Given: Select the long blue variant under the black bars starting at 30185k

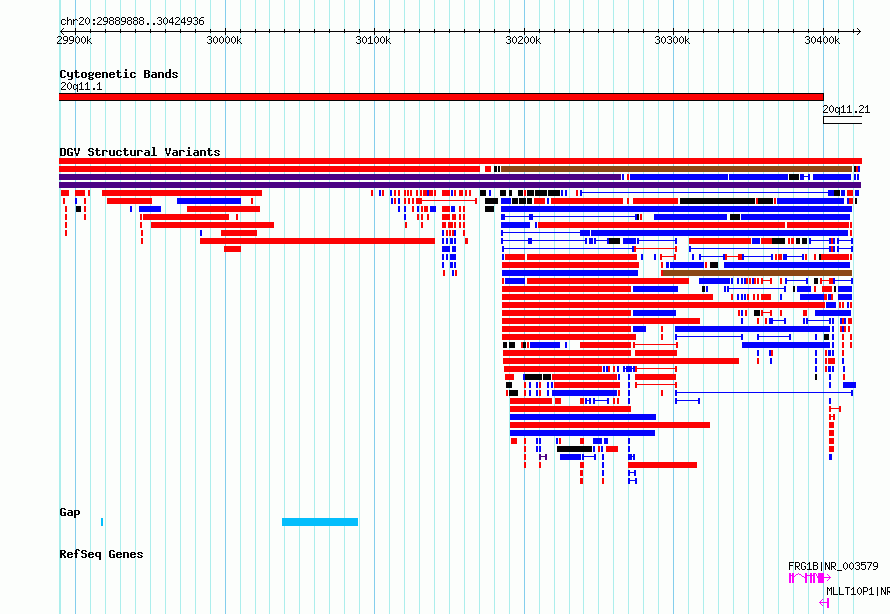Looking at the screenshot, I should (x=677, y=209).
